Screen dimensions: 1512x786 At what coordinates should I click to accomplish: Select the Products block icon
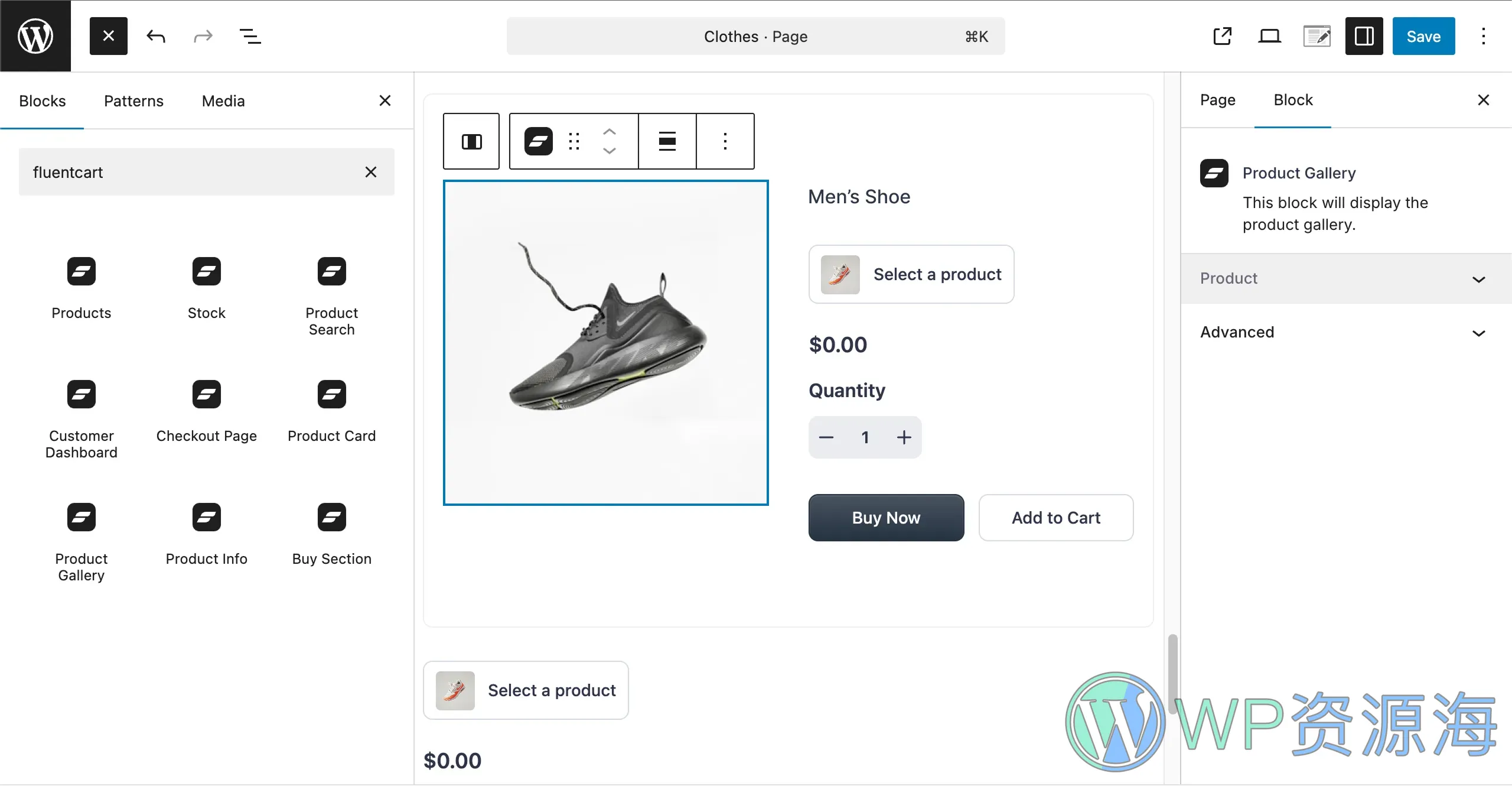click(81, 271)
